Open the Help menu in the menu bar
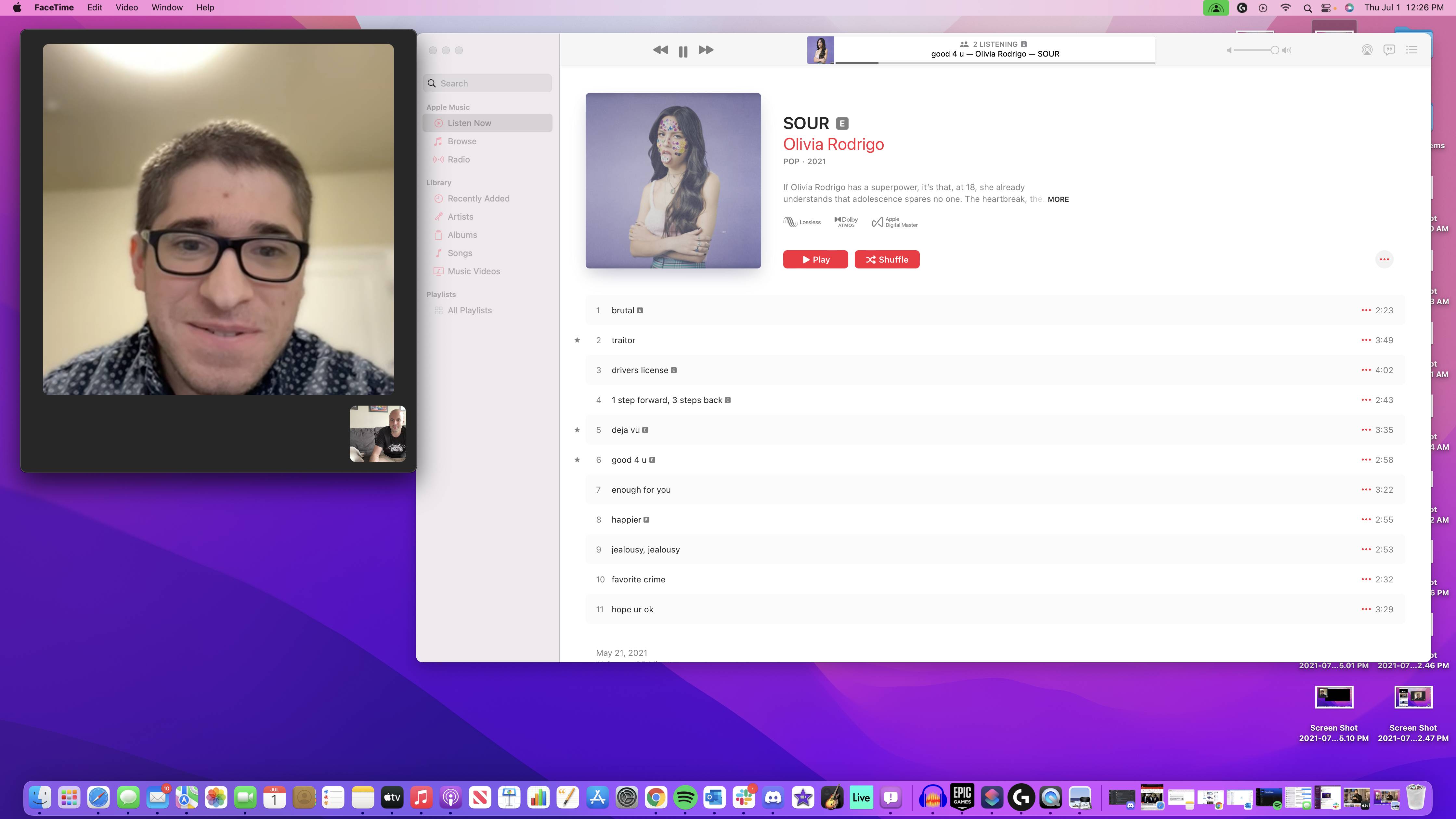Viewport: 1456px width, 819px height. 205,7
